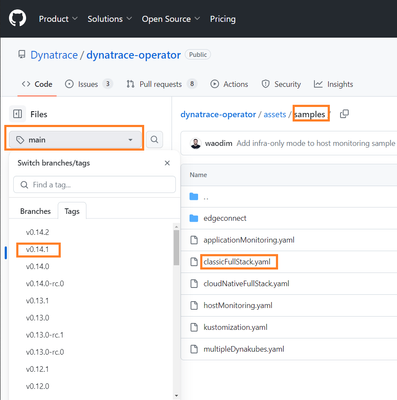Open the dynatrace-operator repository link

point(134,55)
